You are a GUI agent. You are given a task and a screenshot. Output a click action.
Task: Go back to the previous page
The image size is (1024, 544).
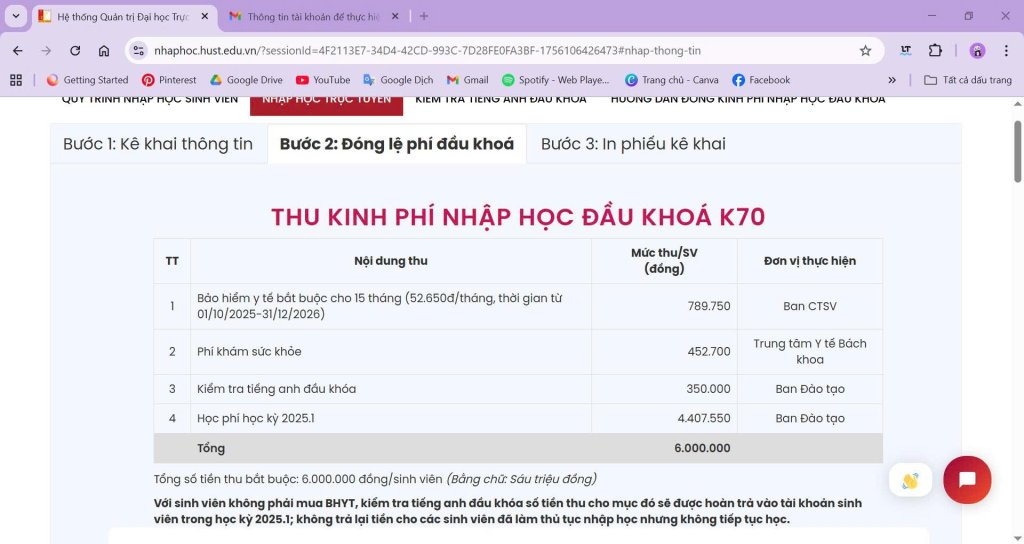point(18,50)
